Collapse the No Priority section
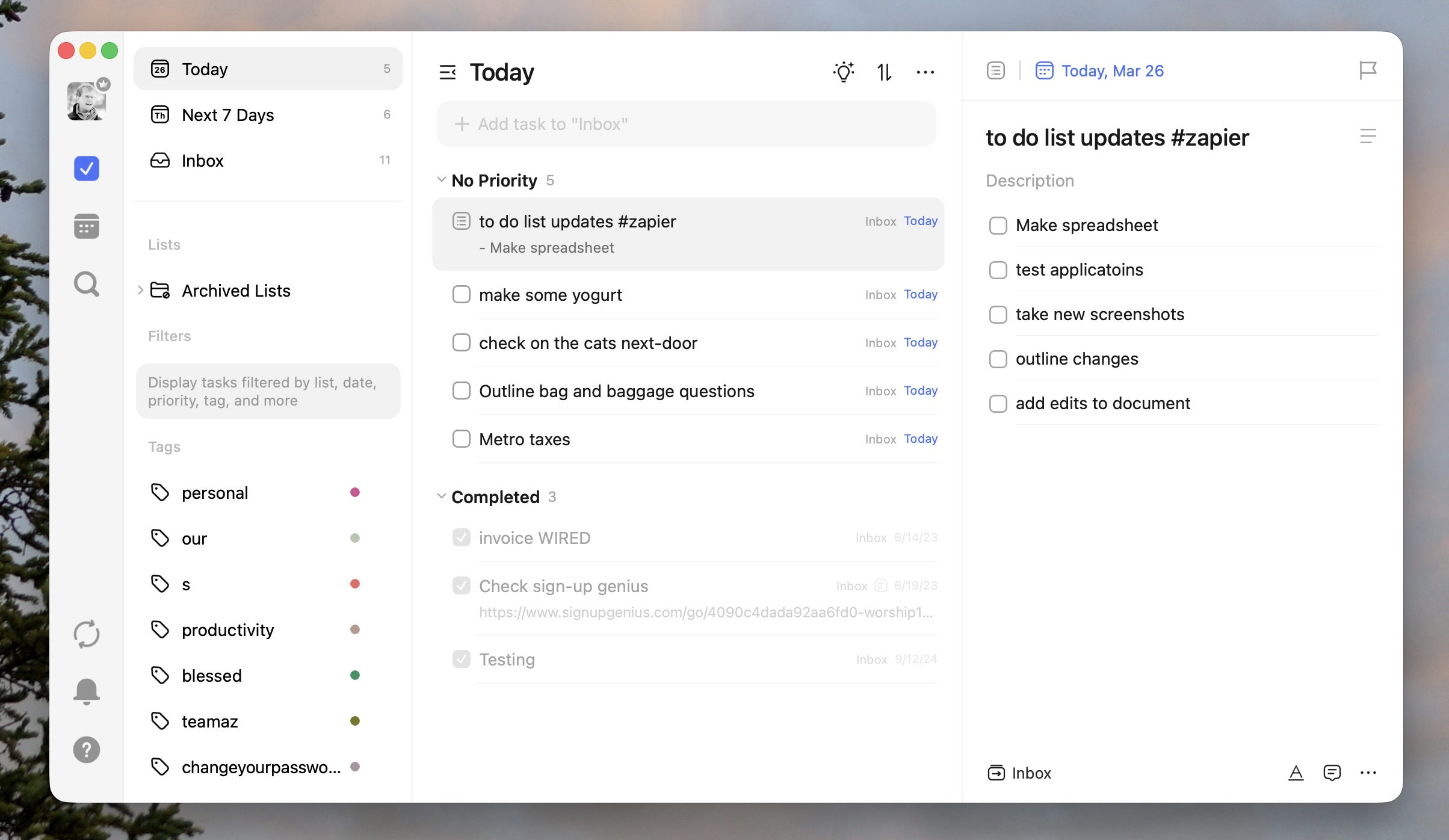Image resolution: width=1449 pixels, height=840 pixels. (441, 180)
